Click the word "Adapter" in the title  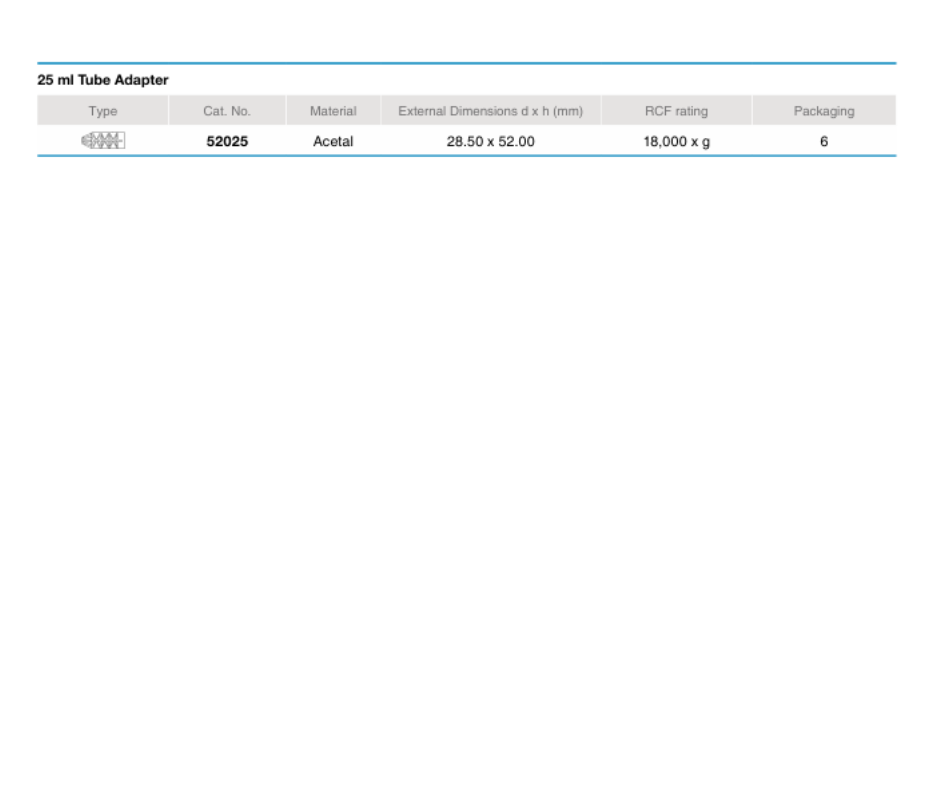pos(143,80)
